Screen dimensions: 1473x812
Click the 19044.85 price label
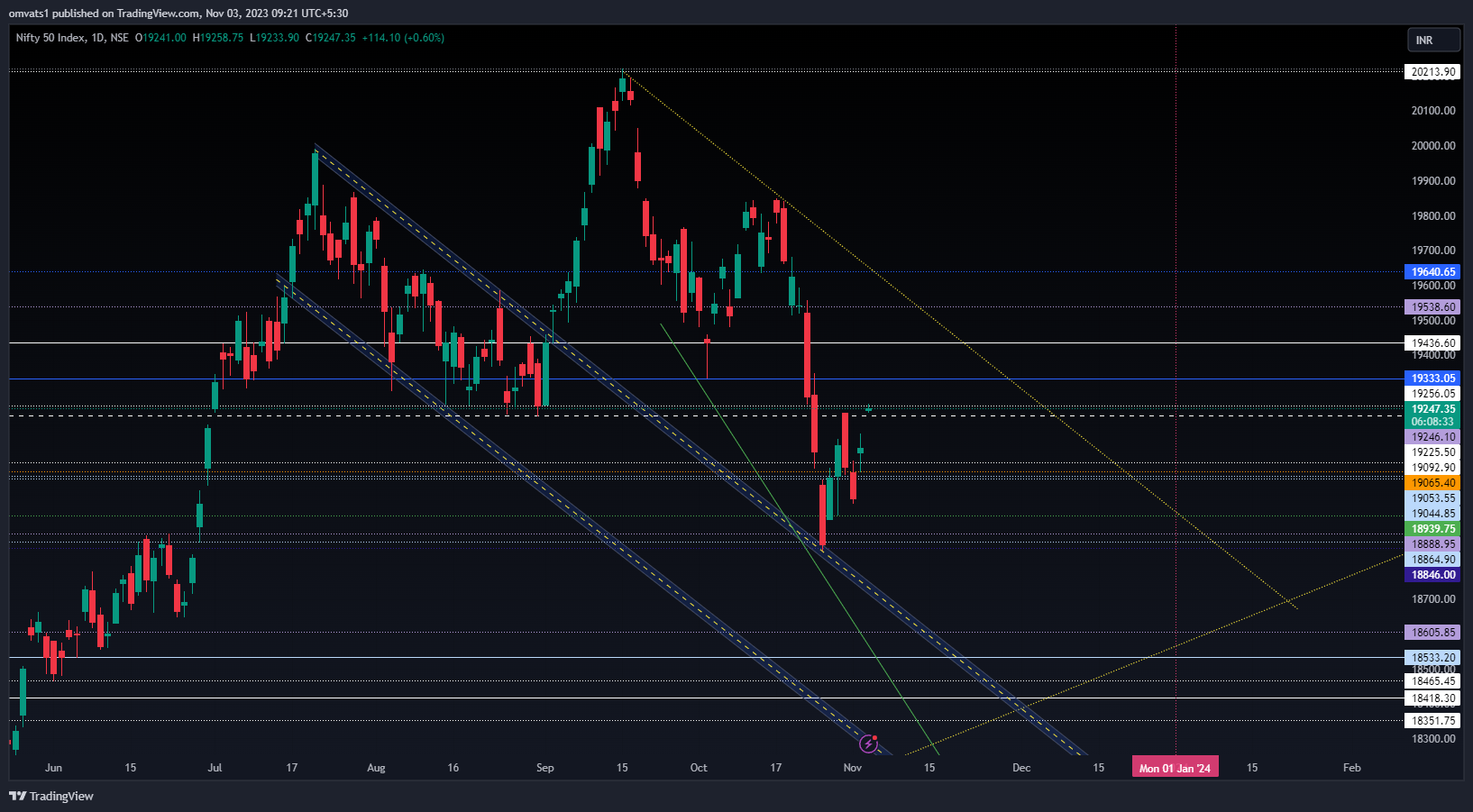click(x=1432, y=514)
